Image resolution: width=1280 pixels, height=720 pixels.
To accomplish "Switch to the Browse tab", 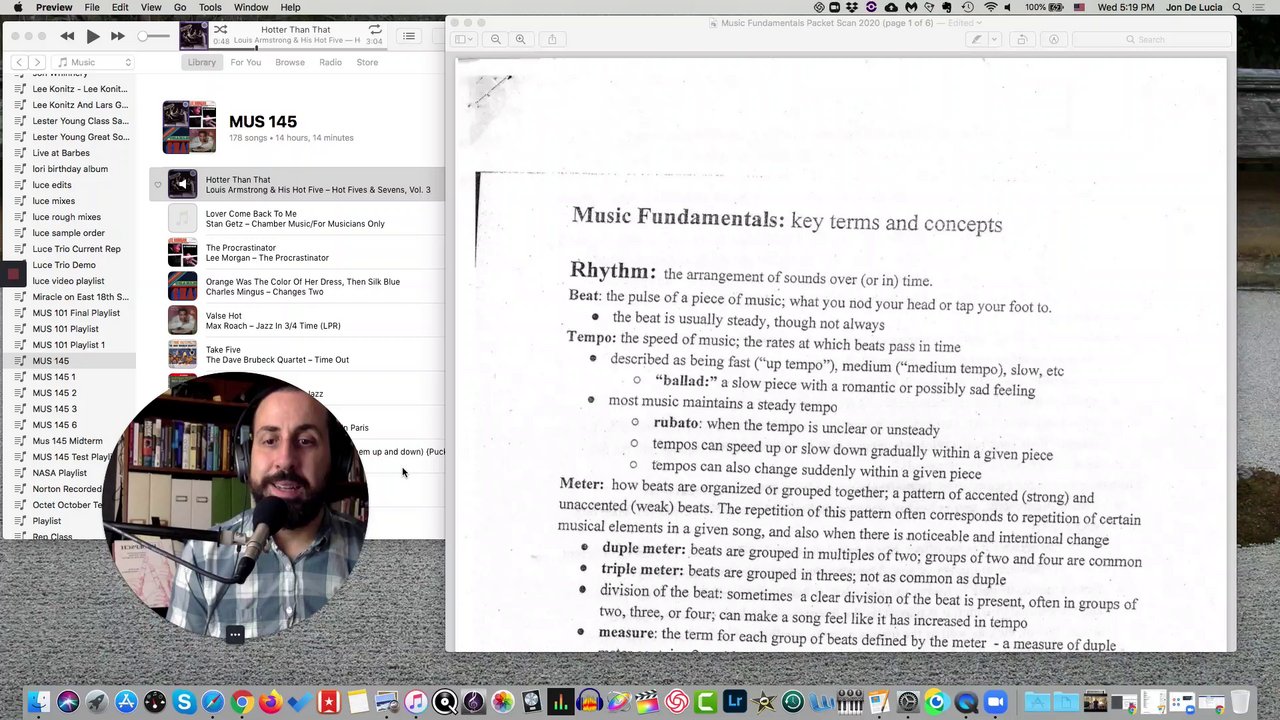I will click(290, 62).
